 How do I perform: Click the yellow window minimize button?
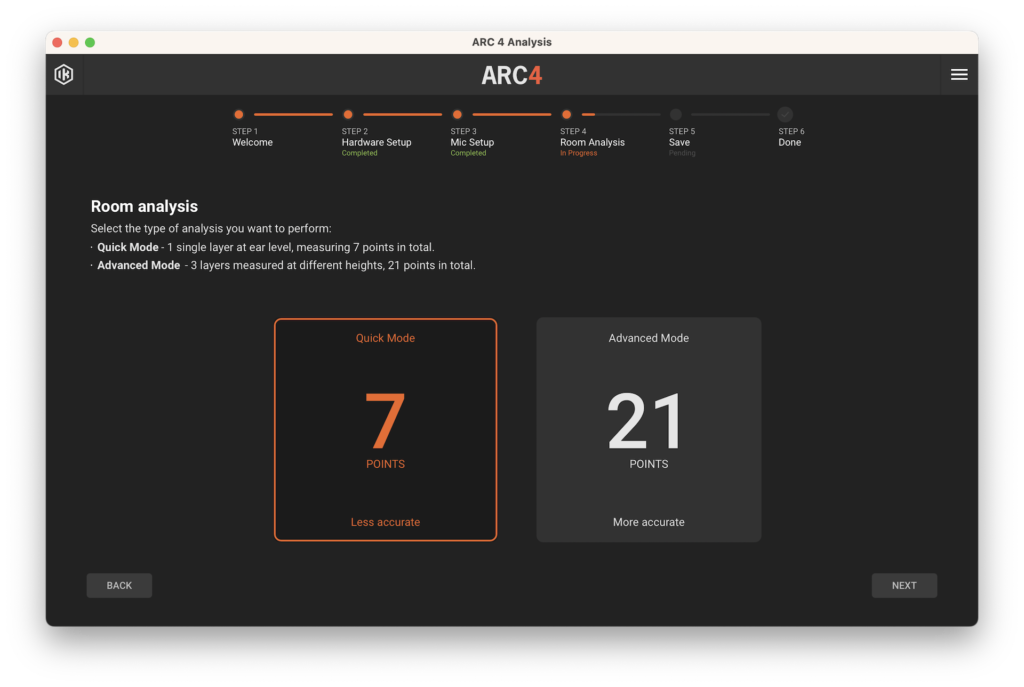73,42
